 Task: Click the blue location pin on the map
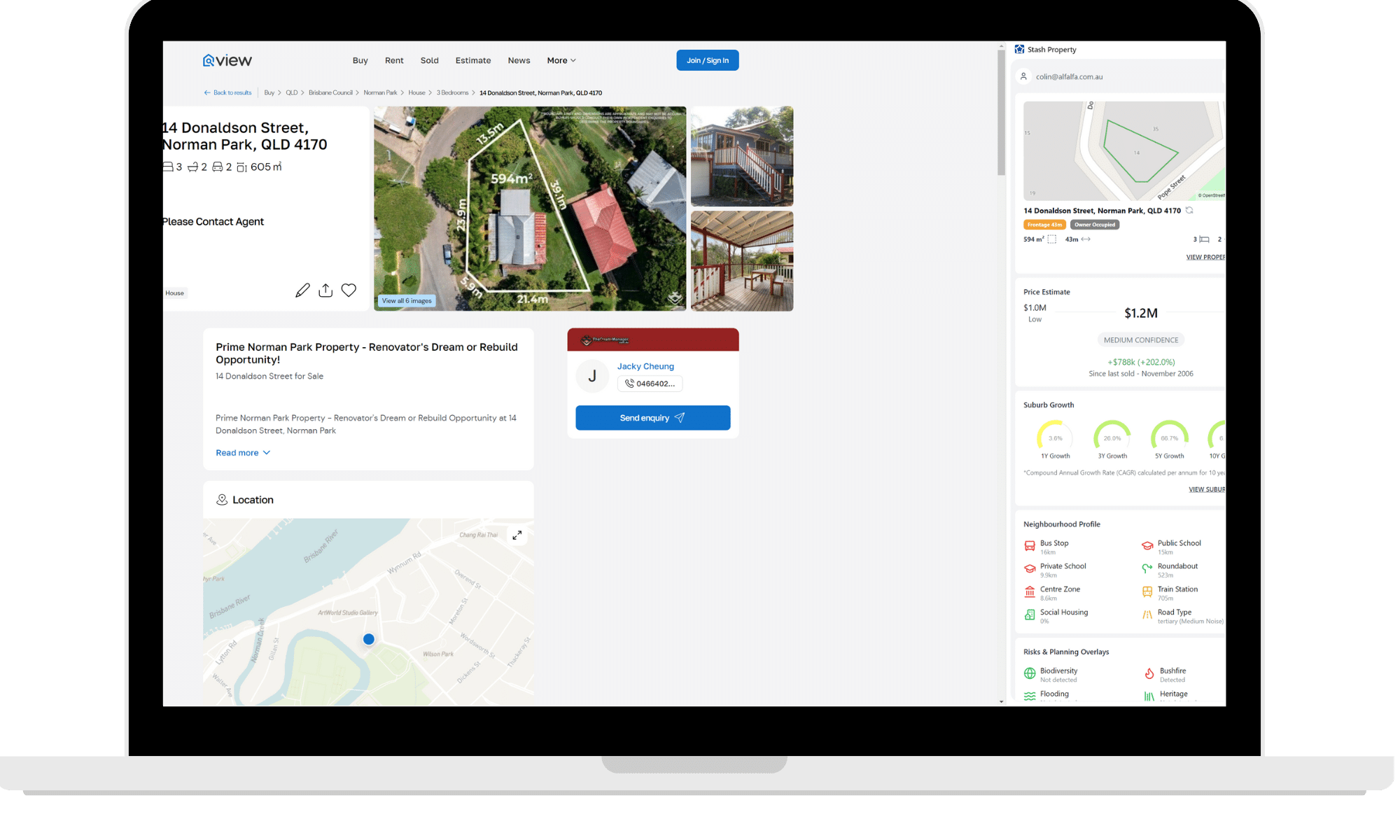(369, 639)
